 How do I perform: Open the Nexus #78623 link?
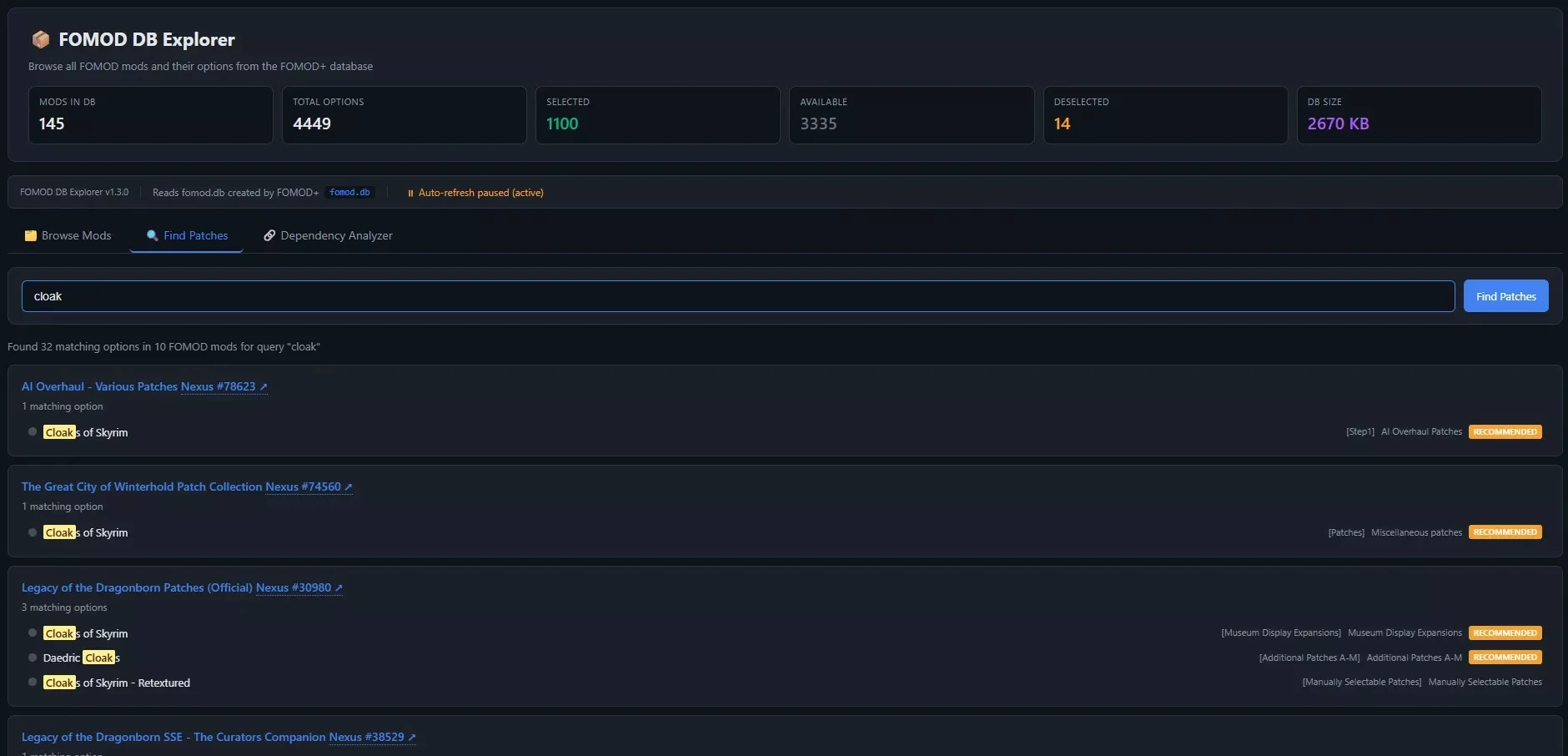click(x=224, y=386)
